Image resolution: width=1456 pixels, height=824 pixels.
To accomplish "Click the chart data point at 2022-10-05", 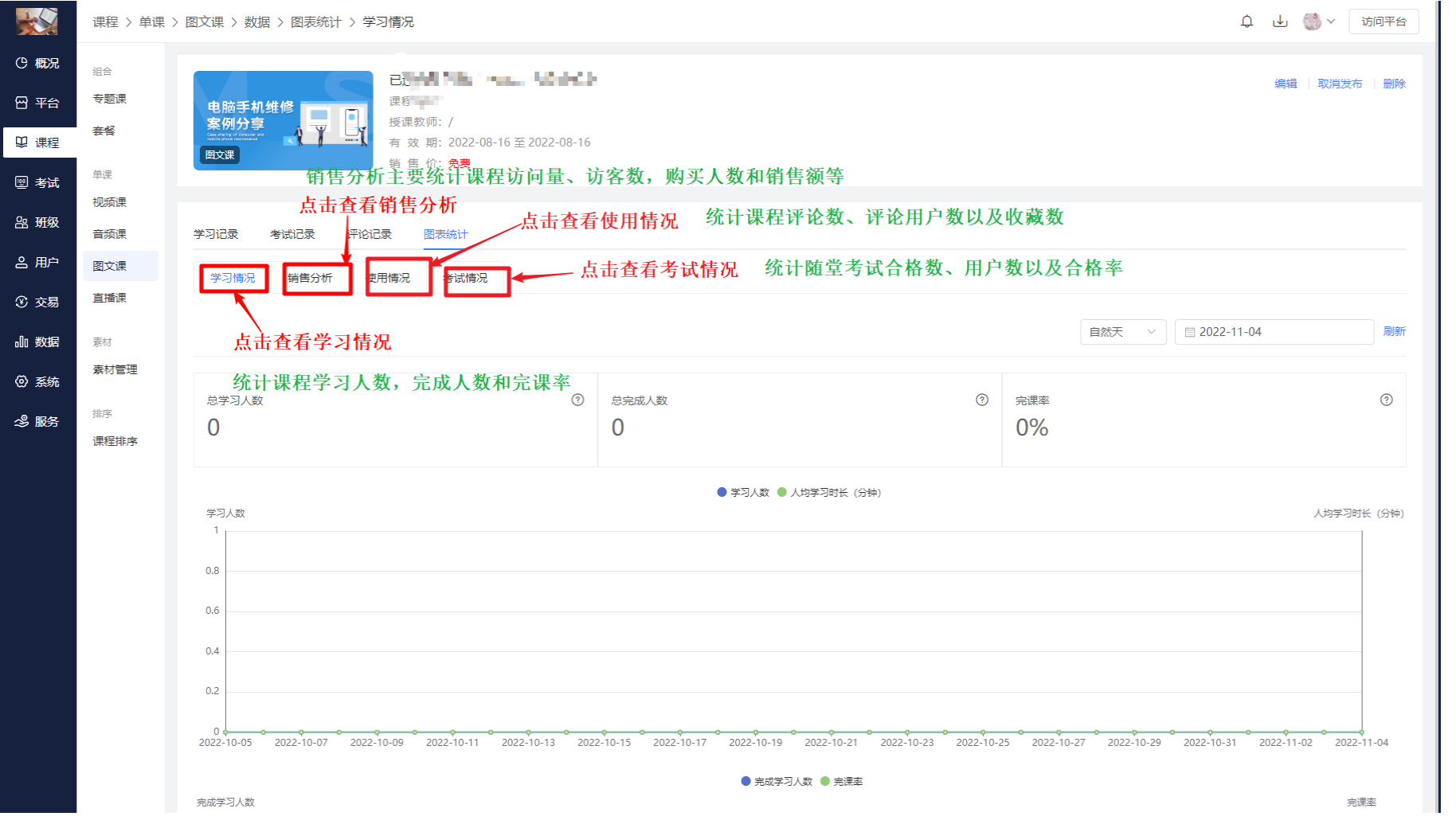I will pos(225,732).
